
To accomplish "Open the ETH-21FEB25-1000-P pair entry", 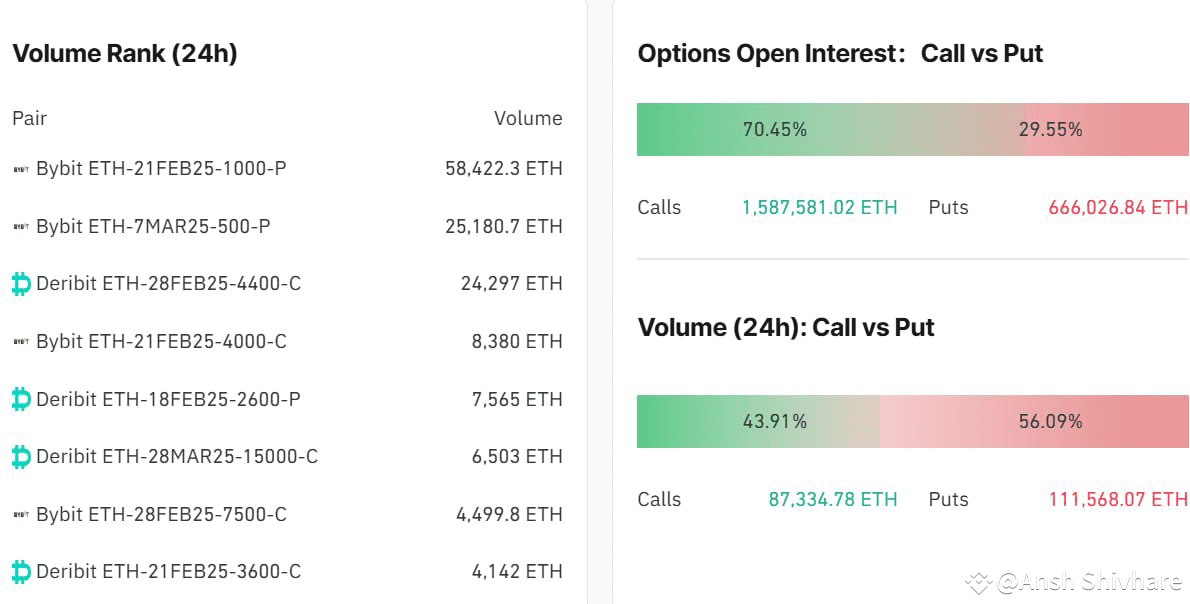I will click(162, 168).
